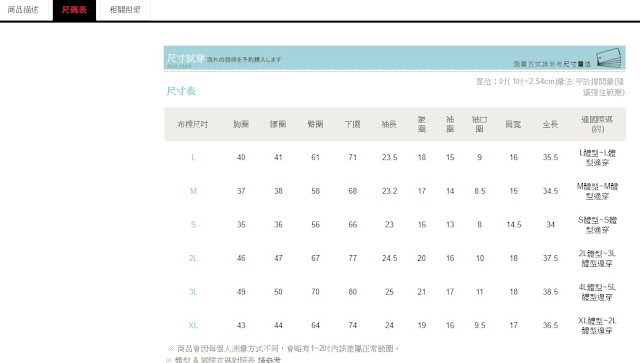Click the 肩寬 column header

point(513,124)
